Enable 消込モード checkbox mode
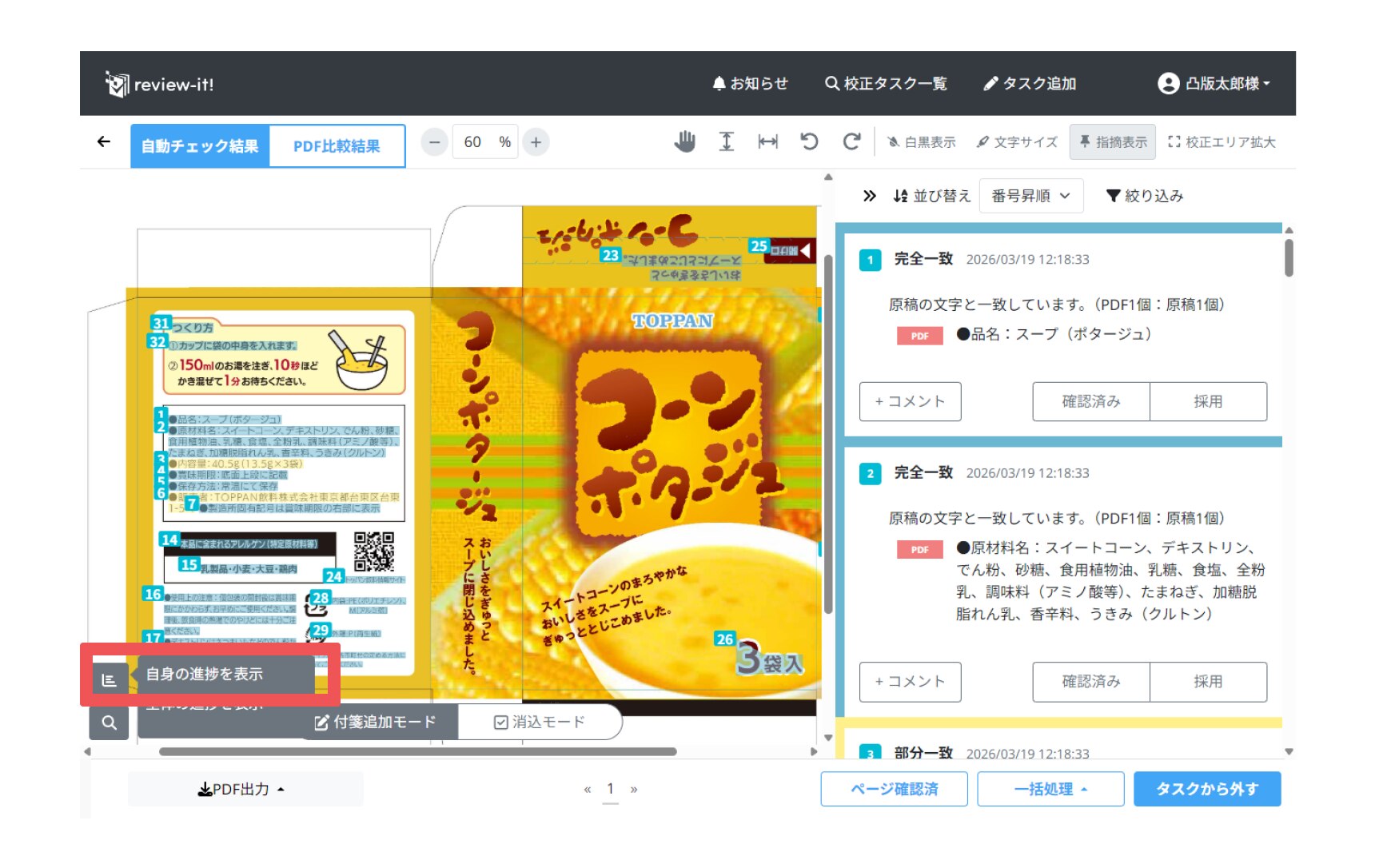The width and height of the screenshot is (1375, 868). coord(540,723)
